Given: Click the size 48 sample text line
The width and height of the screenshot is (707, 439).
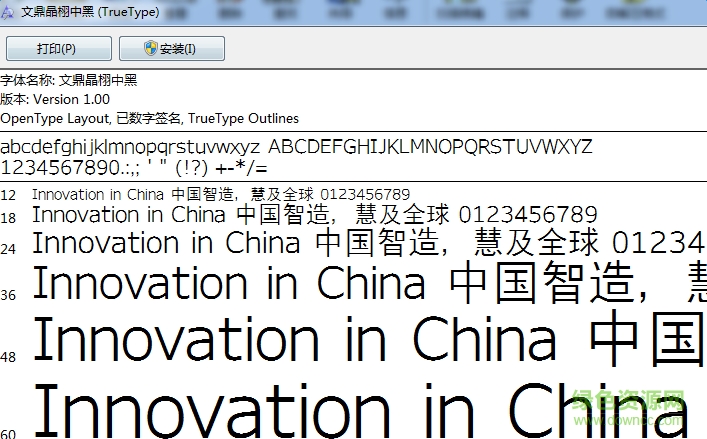Looking at the screenshot, I should coord(369,338).
